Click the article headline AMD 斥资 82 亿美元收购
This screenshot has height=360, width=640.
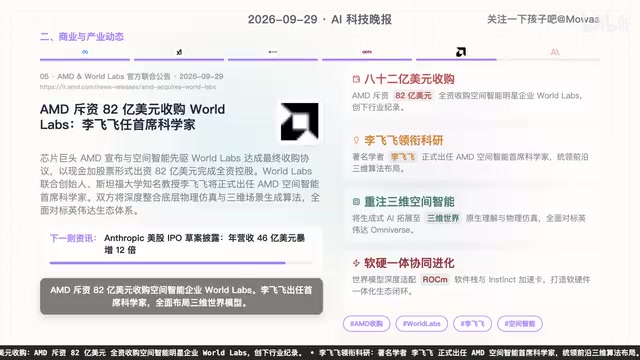132,117
